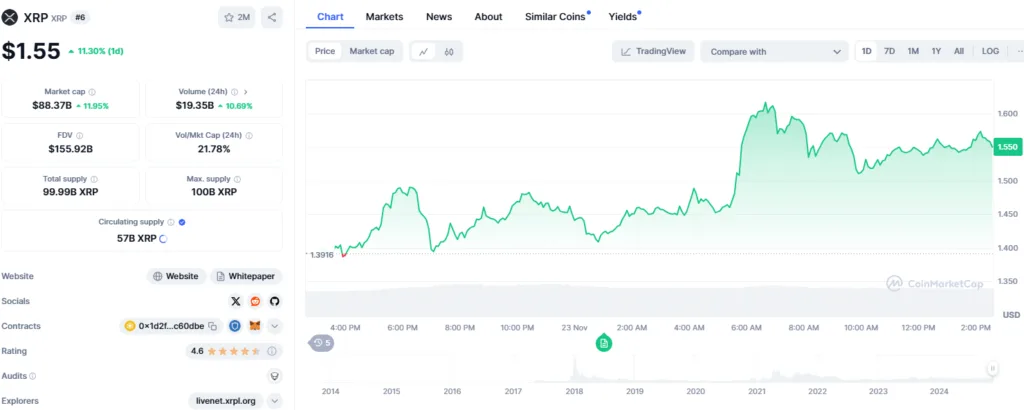Click the $155.92B FDV value

(71, 149)
